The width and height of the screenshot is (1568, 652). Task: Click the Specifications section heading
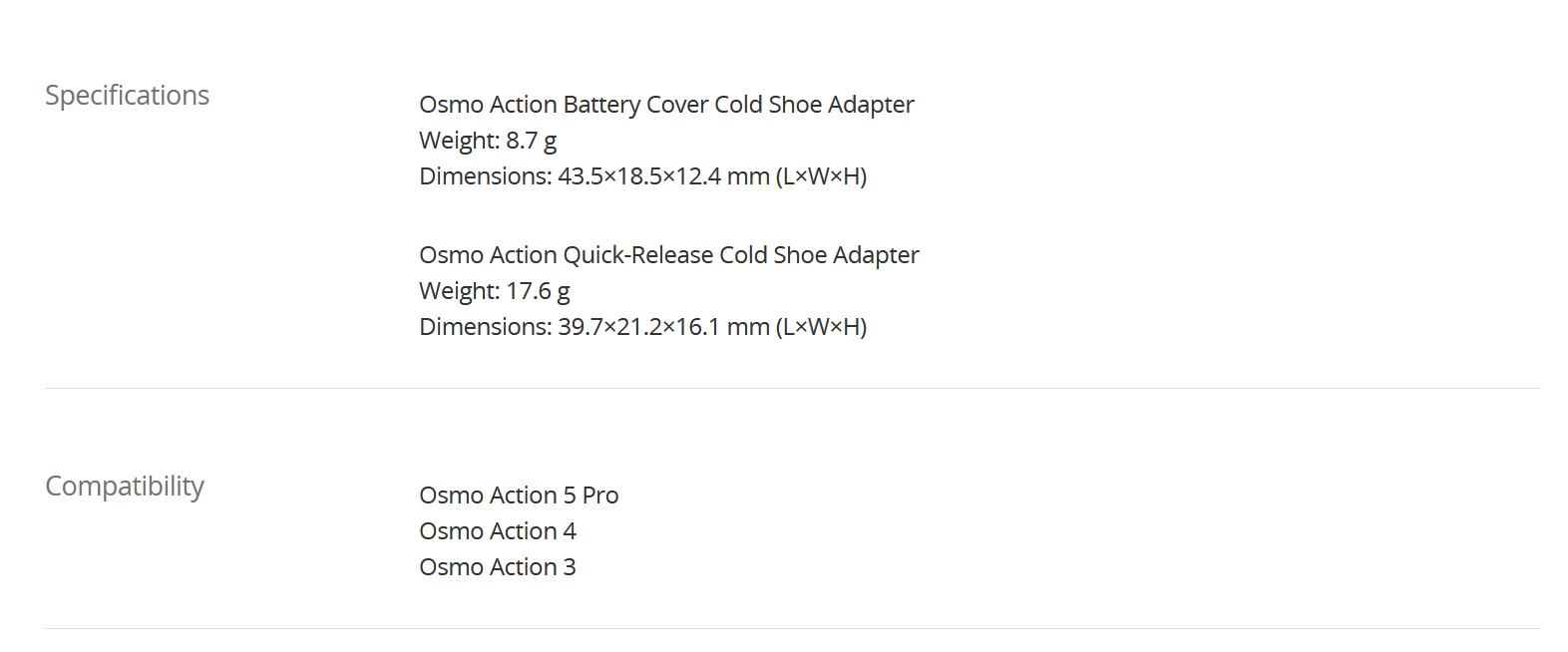[x=127, y=96]
